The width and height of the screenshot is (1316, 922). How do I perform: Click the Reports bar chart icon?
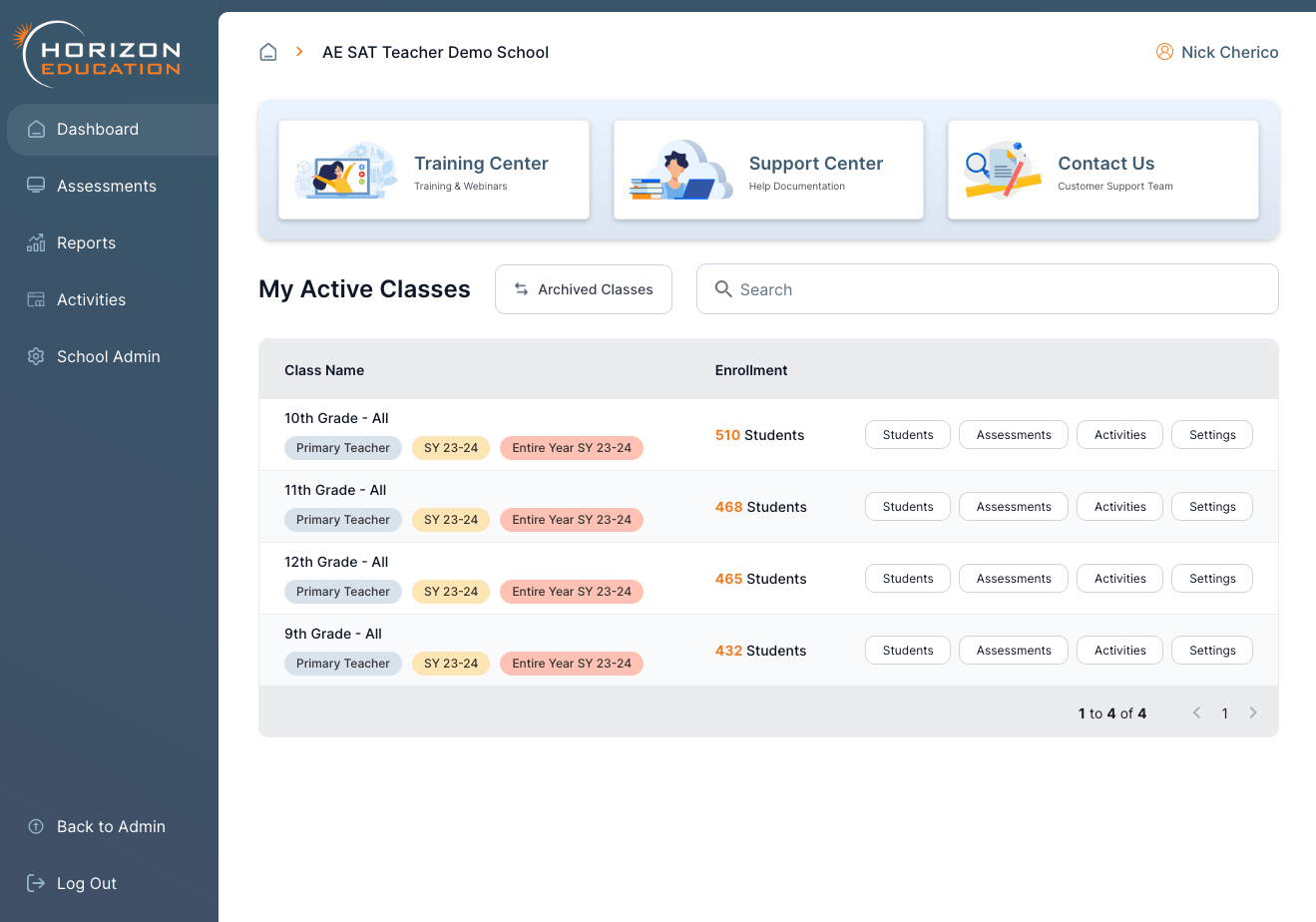[36, 242]
